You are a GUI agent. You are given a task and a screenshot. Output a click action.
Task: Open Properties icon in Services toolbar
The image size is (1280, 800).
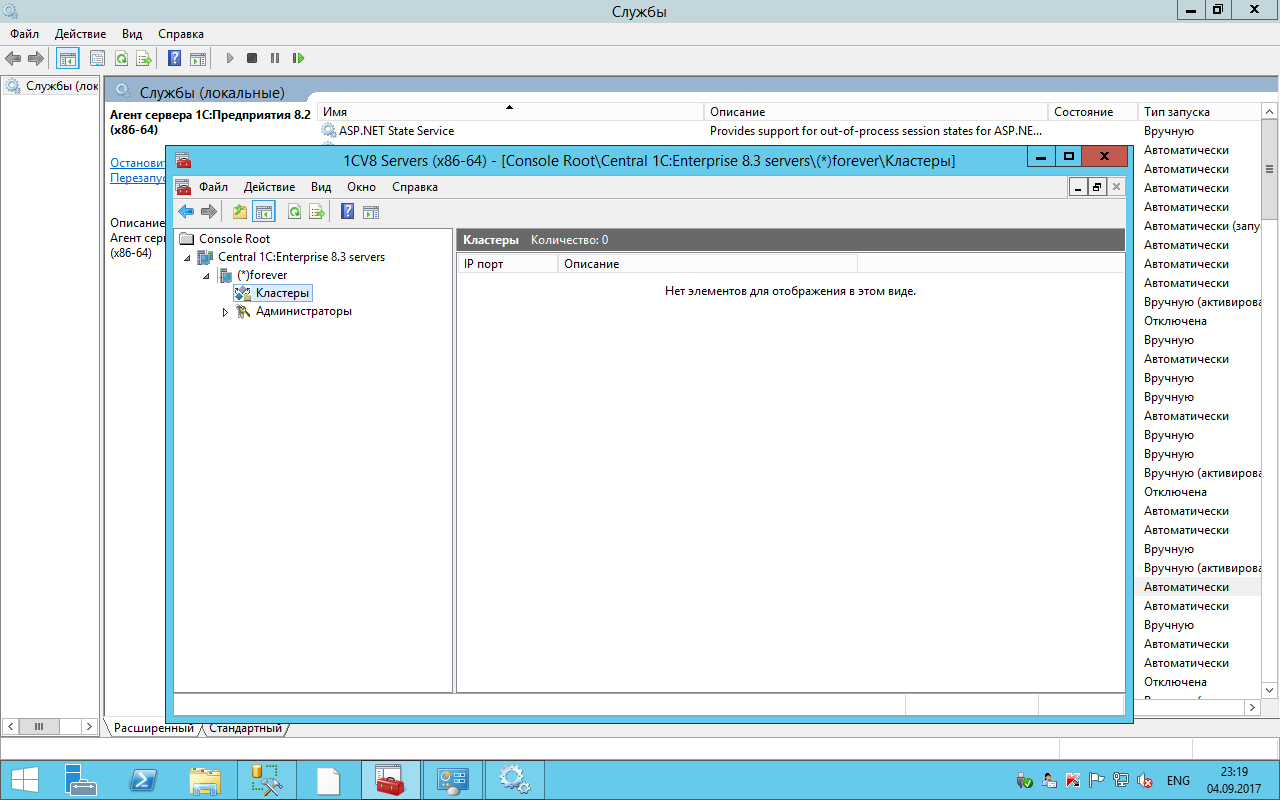click(98, 58)
